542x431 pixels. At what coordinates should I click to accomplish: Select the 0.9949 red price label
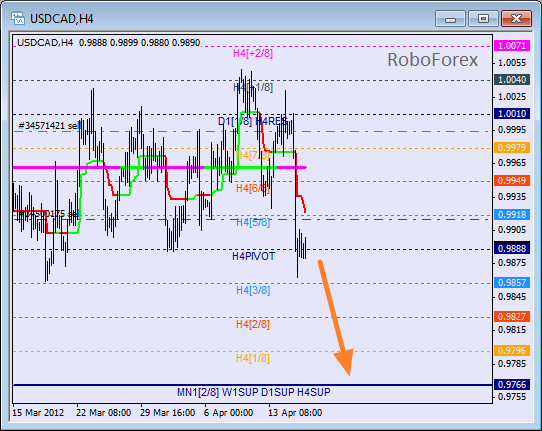512,180
